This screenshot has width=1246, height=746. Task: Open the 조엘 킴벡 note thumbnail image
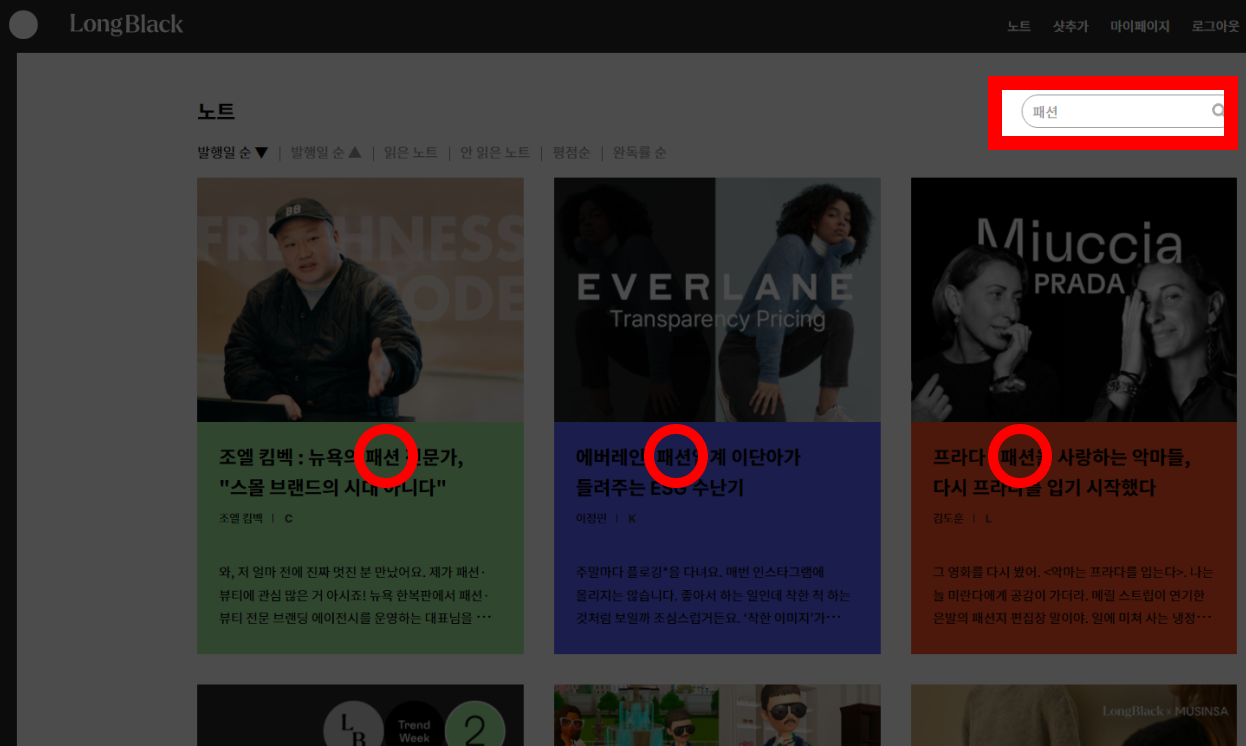point(360,300)
